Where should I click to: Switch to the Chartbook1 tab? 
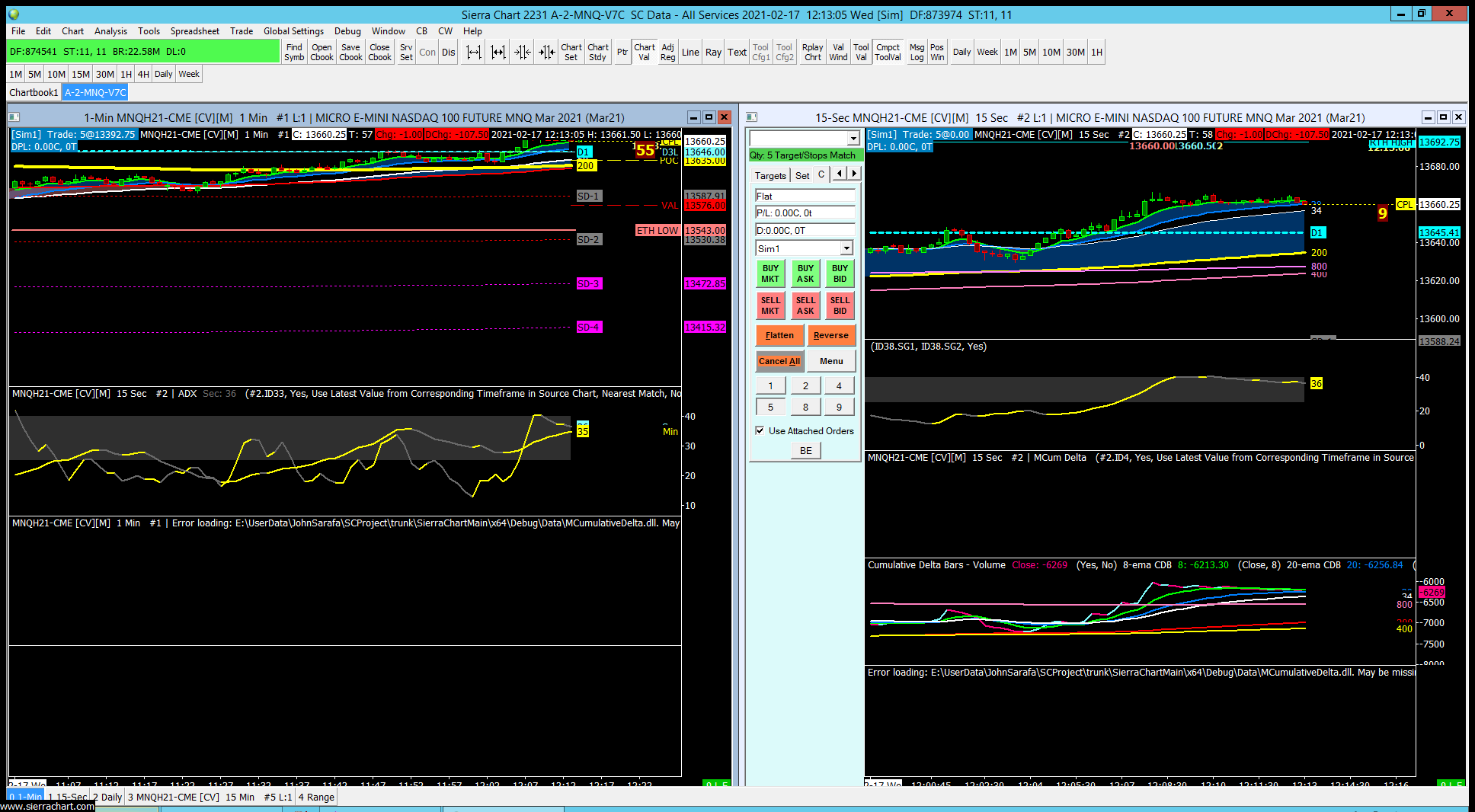click(34, 92)
